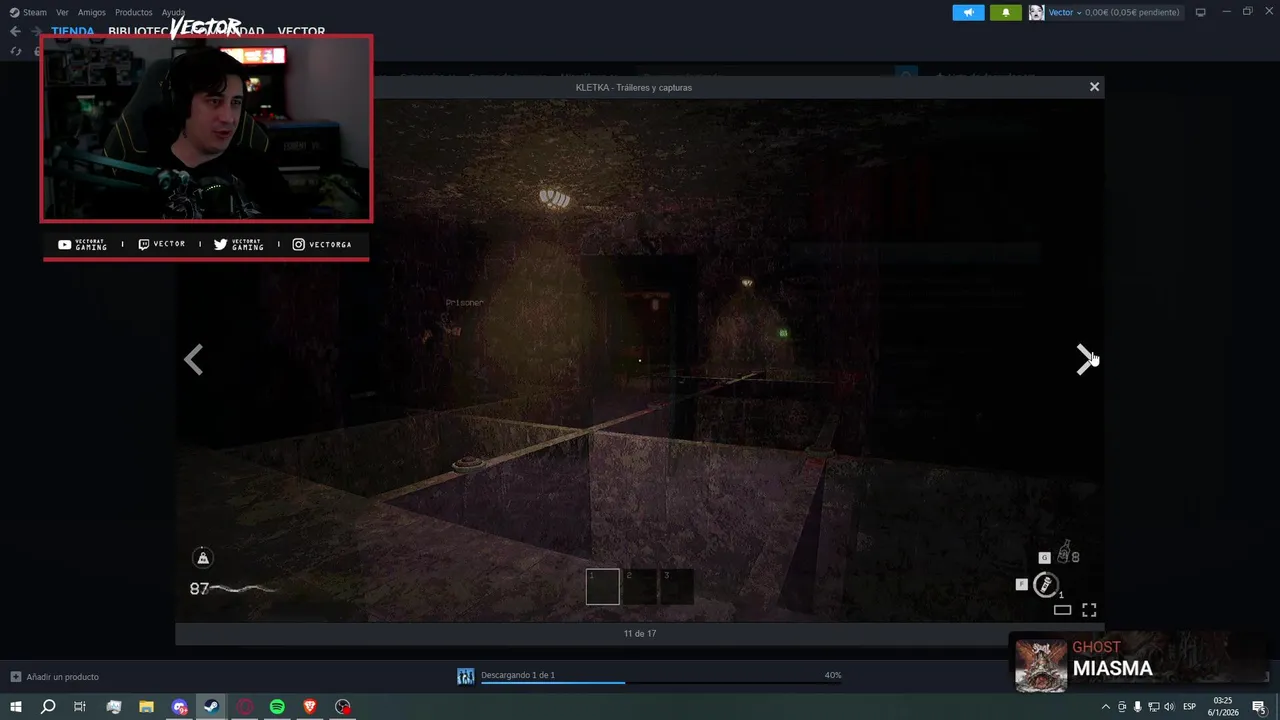This screenshot has height=720, width=1280.
Task: Open Brave browser from the taskbar
Action: (310, 707)
